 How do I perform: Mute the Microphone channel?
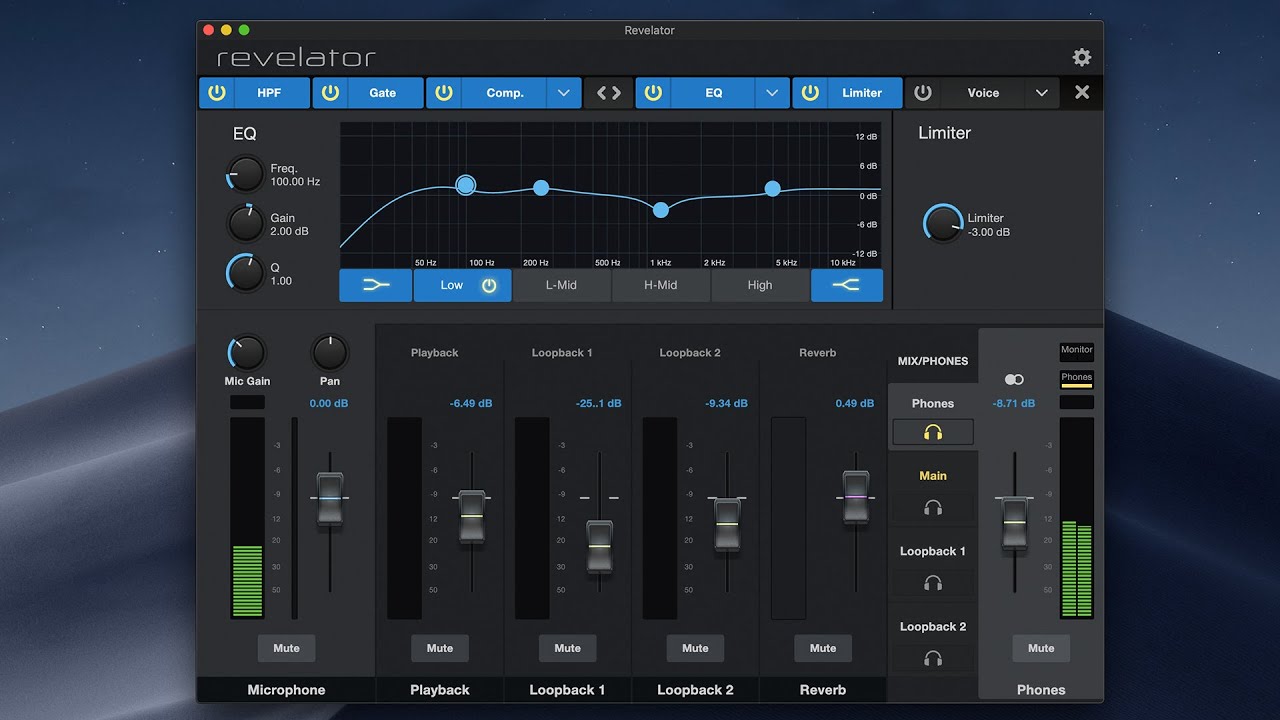click(x=286, y=648)
